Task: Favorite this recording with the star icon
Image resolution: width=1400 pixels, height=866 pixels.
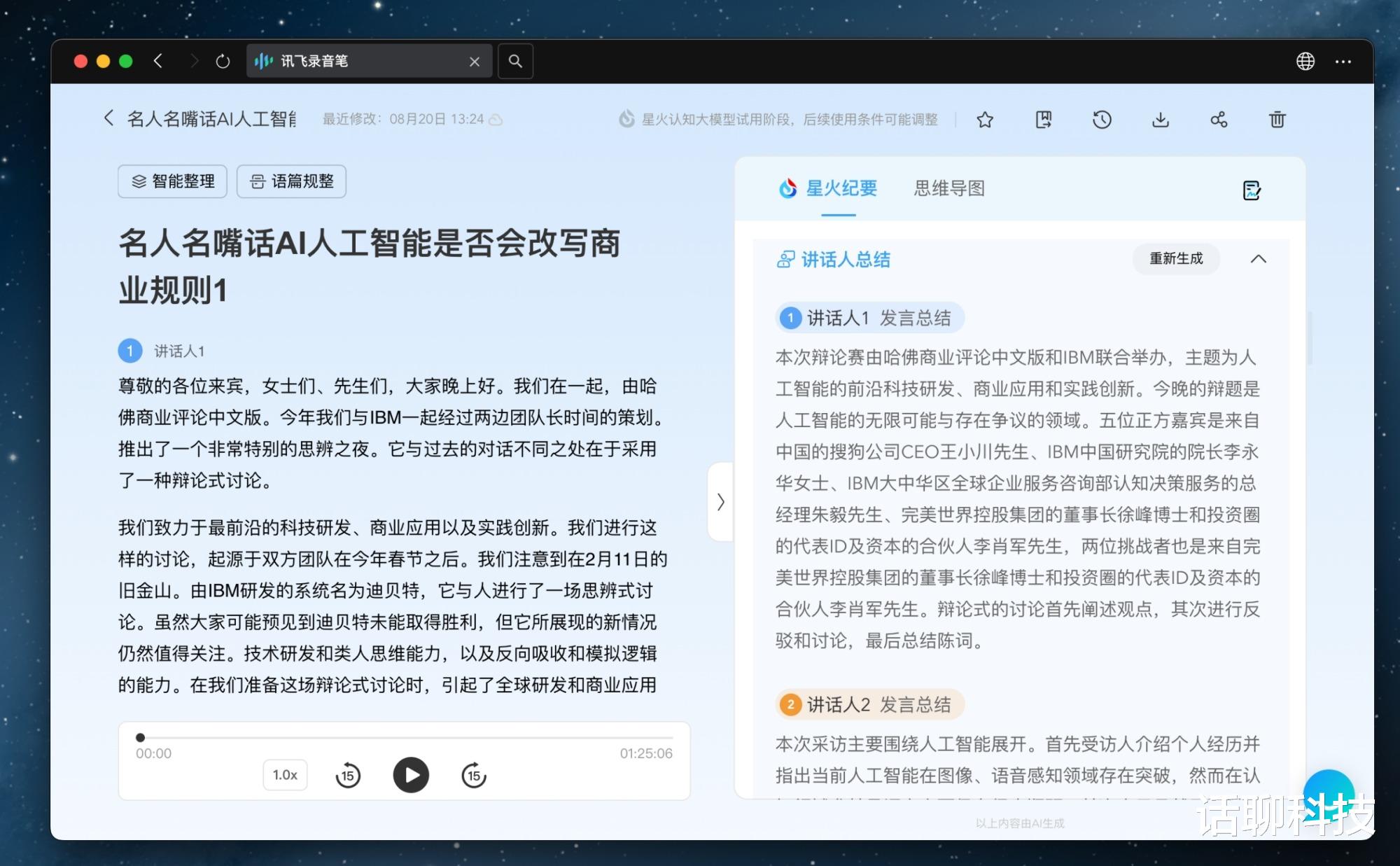Action: click(x=985, y=120)
